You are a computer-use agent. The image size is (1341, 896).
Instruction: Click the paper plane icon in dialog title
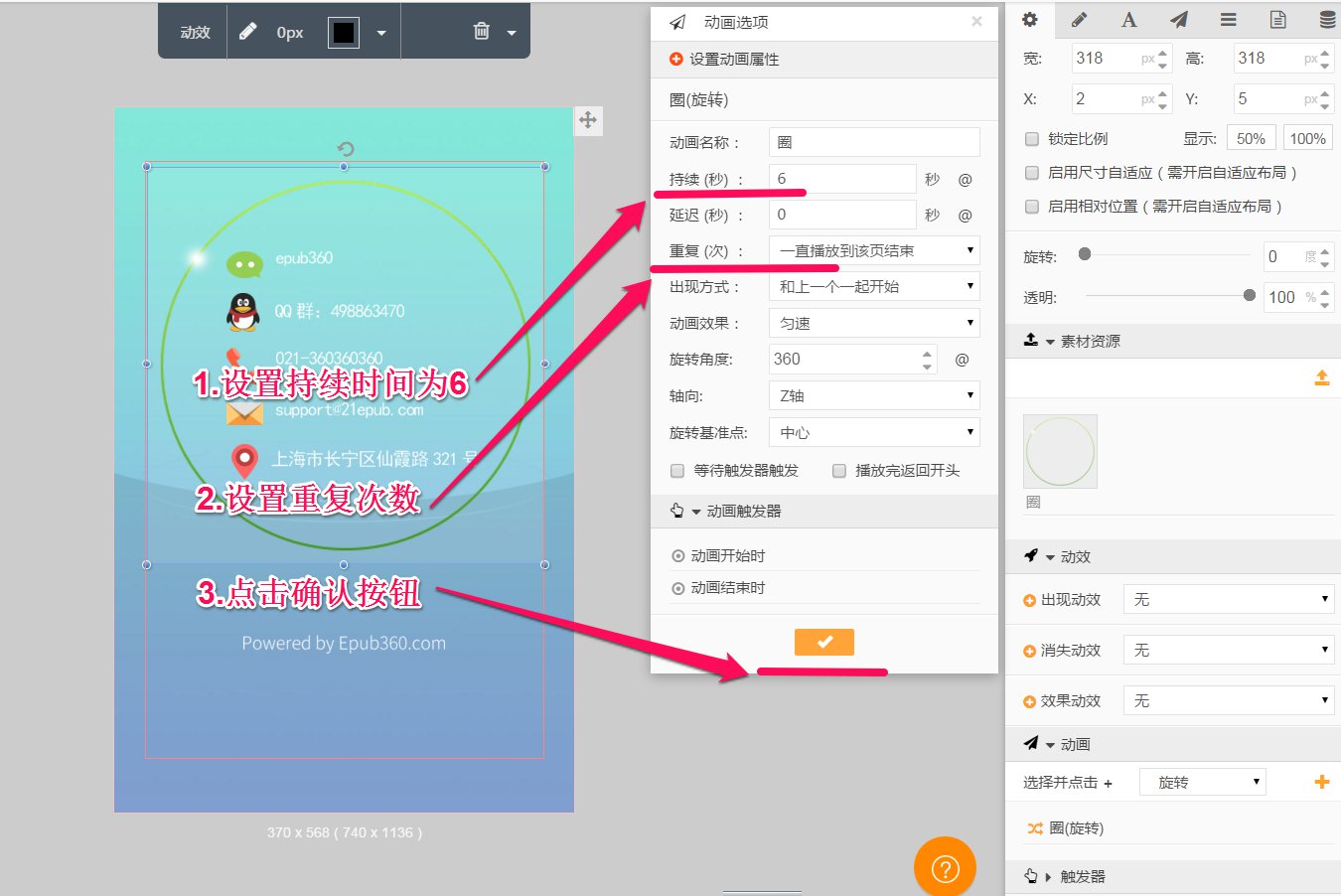coord(678,22)
